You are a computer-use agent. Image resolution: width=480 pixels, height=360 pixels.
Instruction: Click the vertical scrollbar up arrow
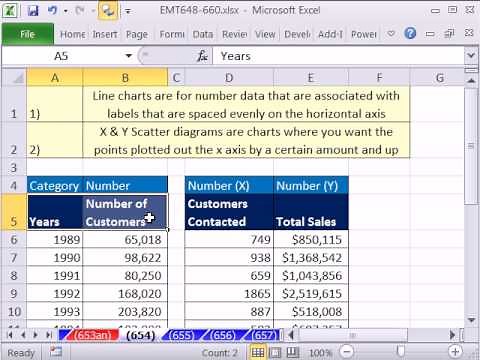(x=471, y=80)
